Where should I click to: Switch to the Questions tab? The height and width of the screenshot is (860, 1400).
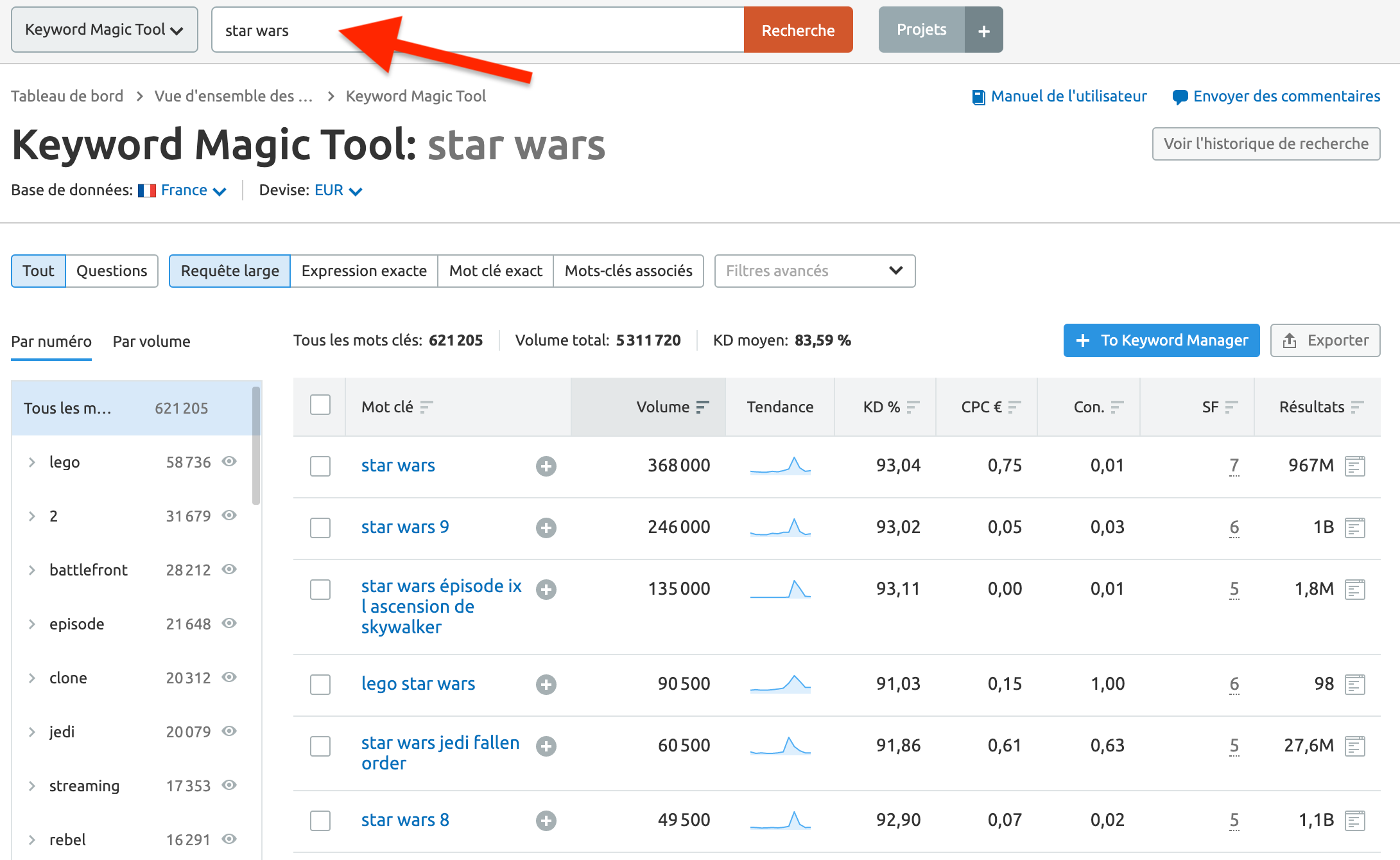tap(112, 271)
